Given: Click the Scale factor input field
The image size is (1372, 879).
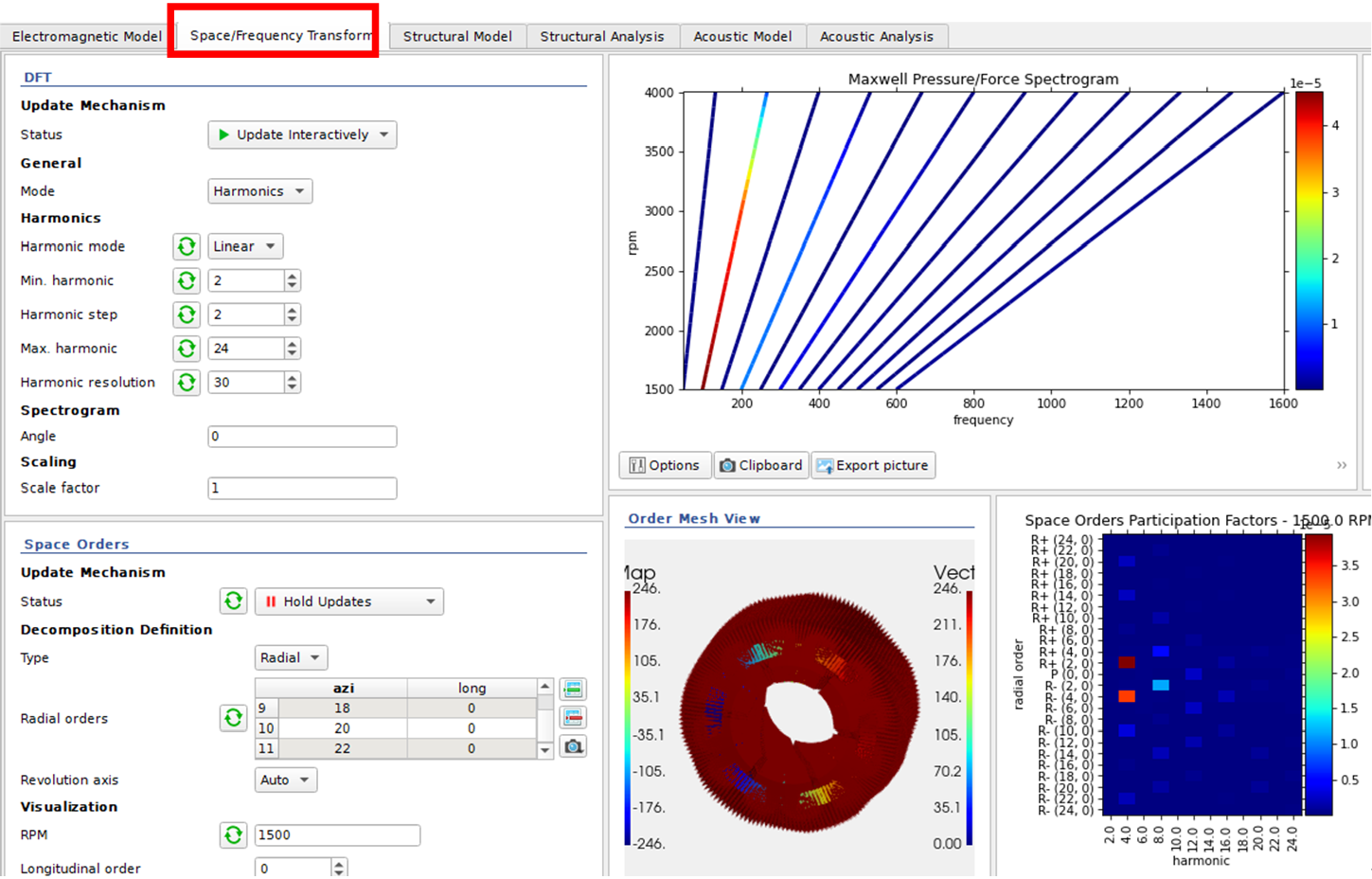Looking at the screenshot, I should 301,488.
